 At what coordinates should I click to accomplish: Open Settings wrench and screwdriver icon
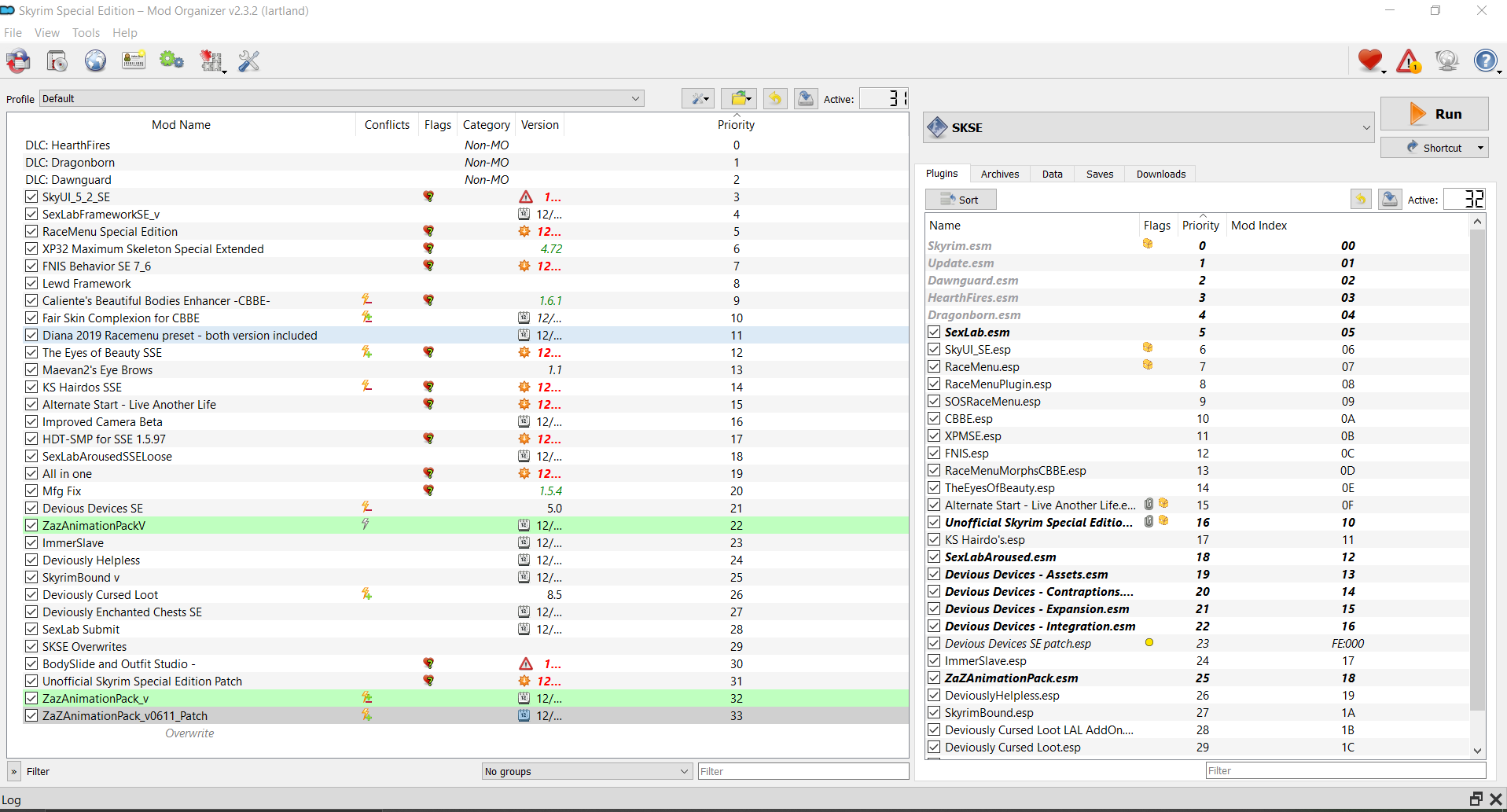click(249, 61)
